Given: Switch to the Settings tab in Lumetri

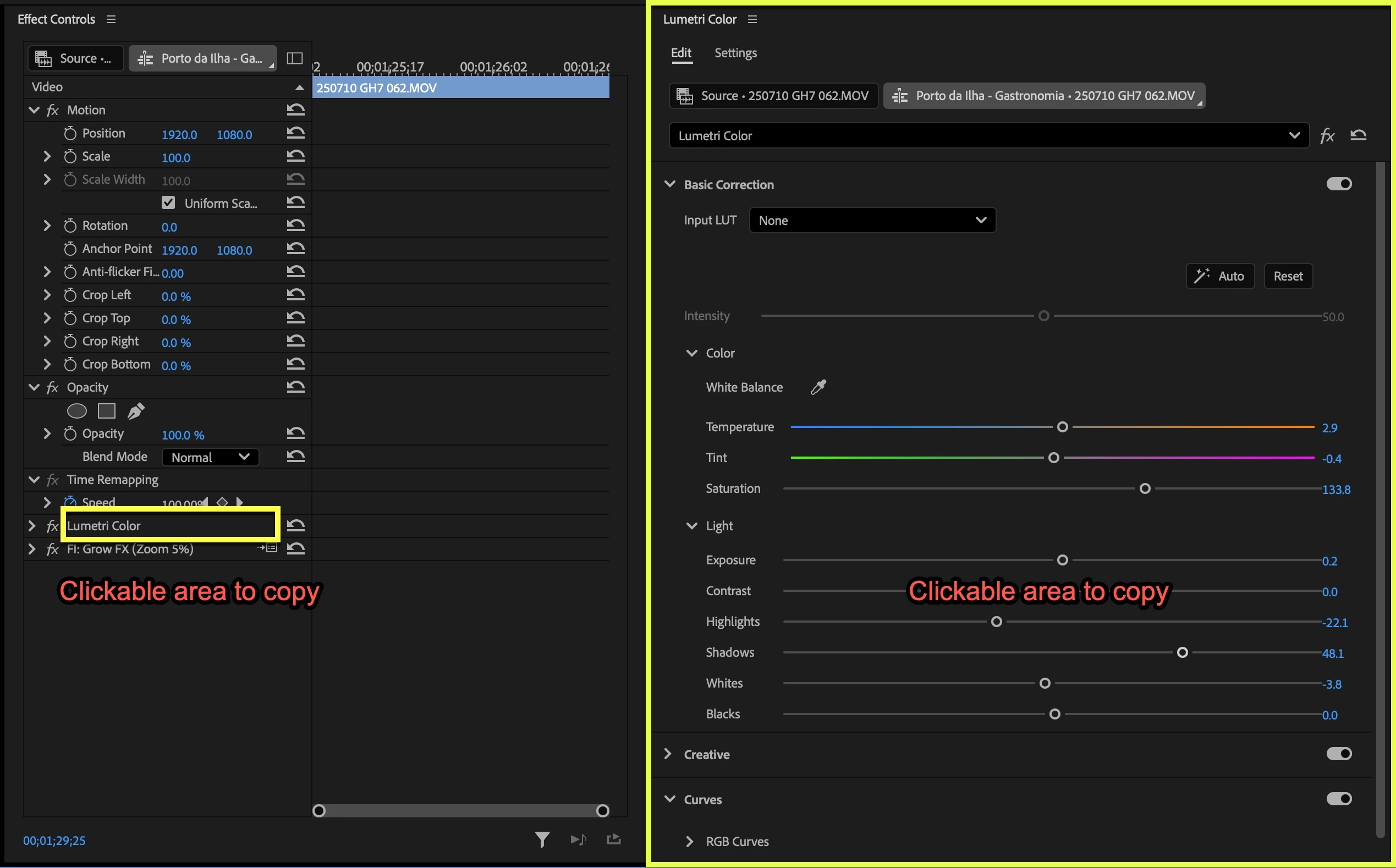Looking at the screenshot, I should 735,53.
